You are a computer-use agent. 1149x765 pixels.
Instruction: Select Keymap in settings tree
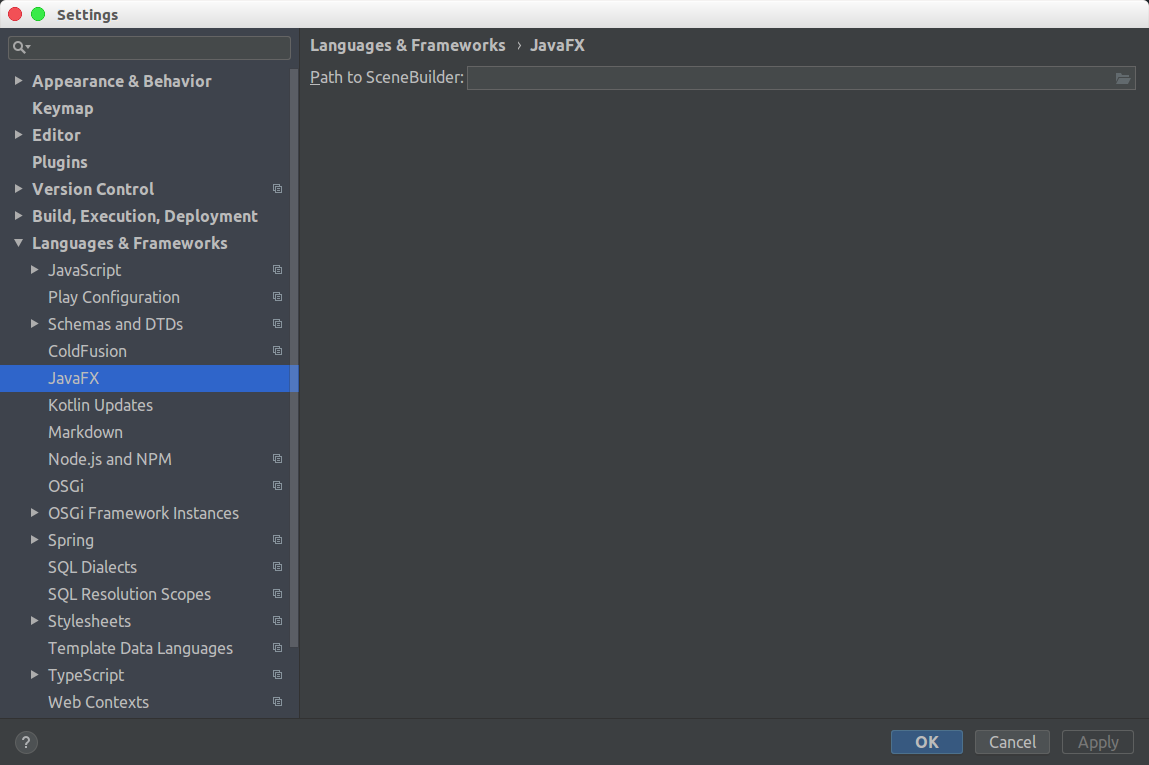[63, 108]
